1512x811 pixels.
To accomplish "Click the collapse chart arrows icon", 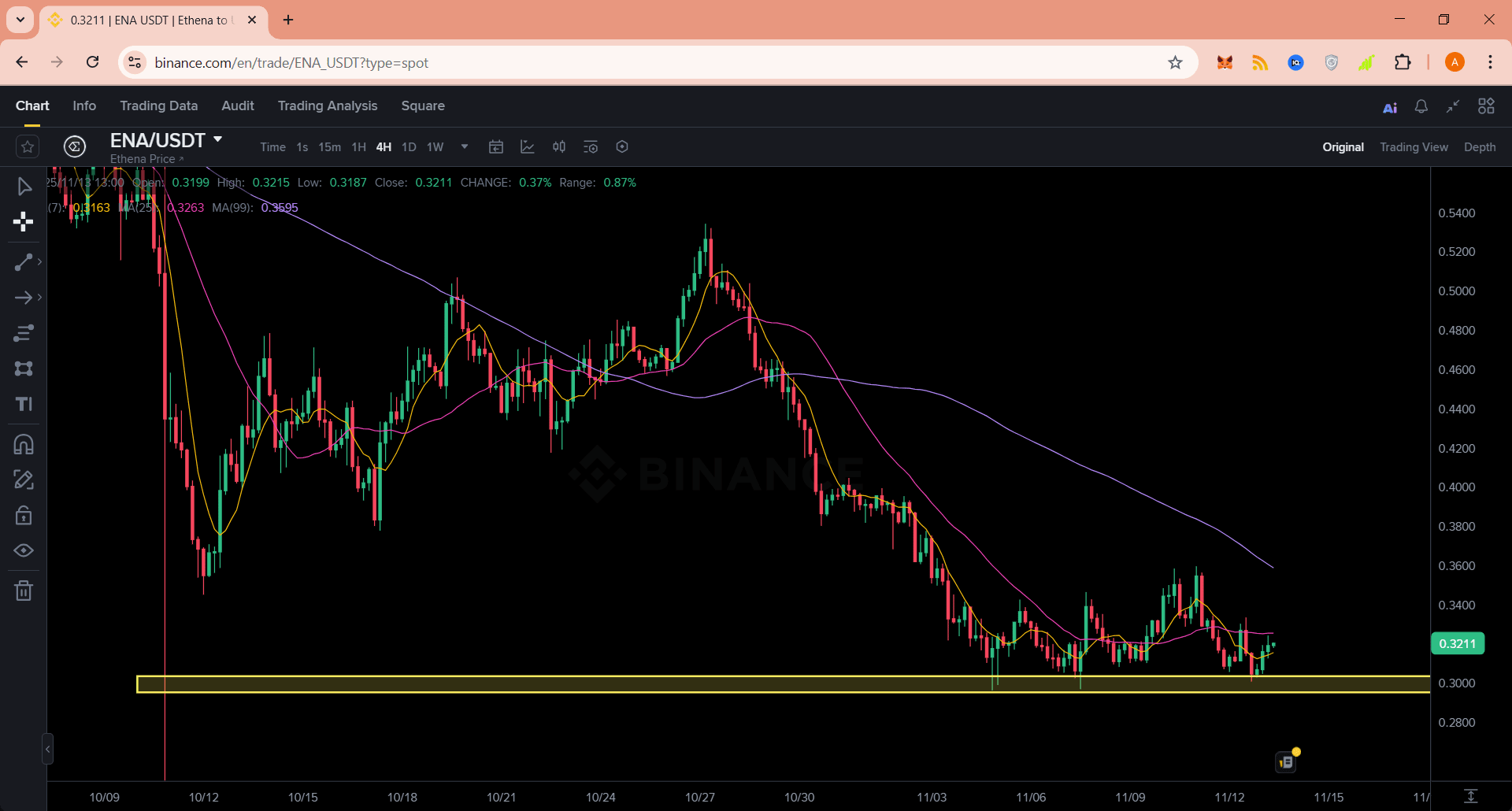I will [x=1453, y=106].
